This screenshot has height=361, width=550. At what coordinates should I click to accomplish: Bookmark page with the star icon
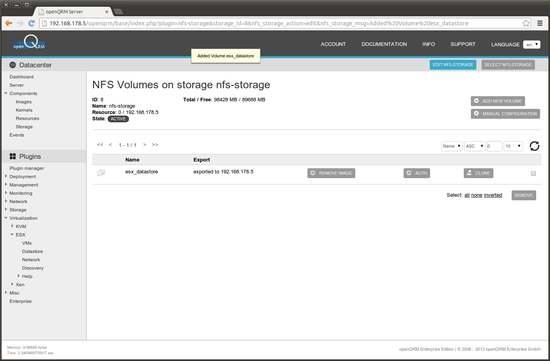tap(526, 23)
